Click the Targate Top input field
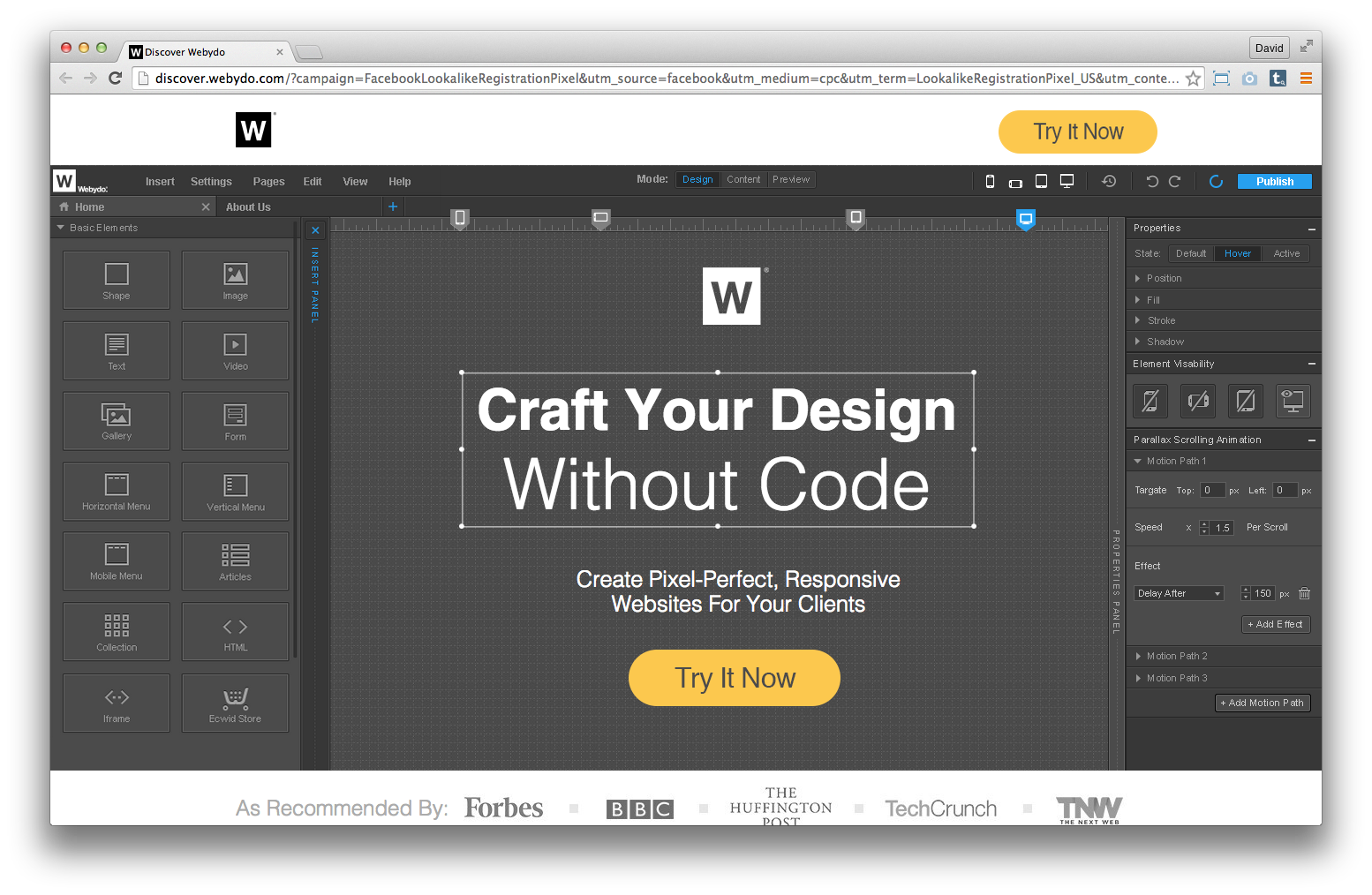1372x895 pixels. pyautogui.click(x=1212, y=490)
